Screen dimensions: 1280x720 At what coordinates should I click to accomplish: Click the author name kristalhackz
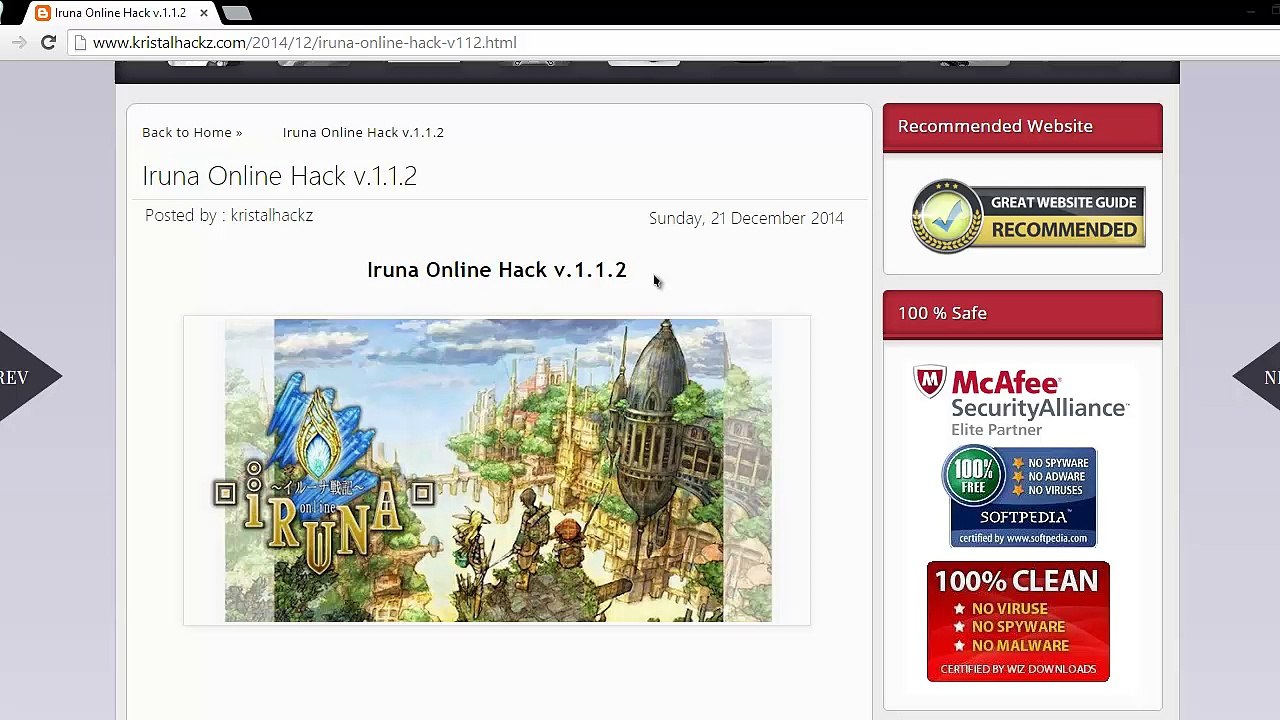(272, 215)
